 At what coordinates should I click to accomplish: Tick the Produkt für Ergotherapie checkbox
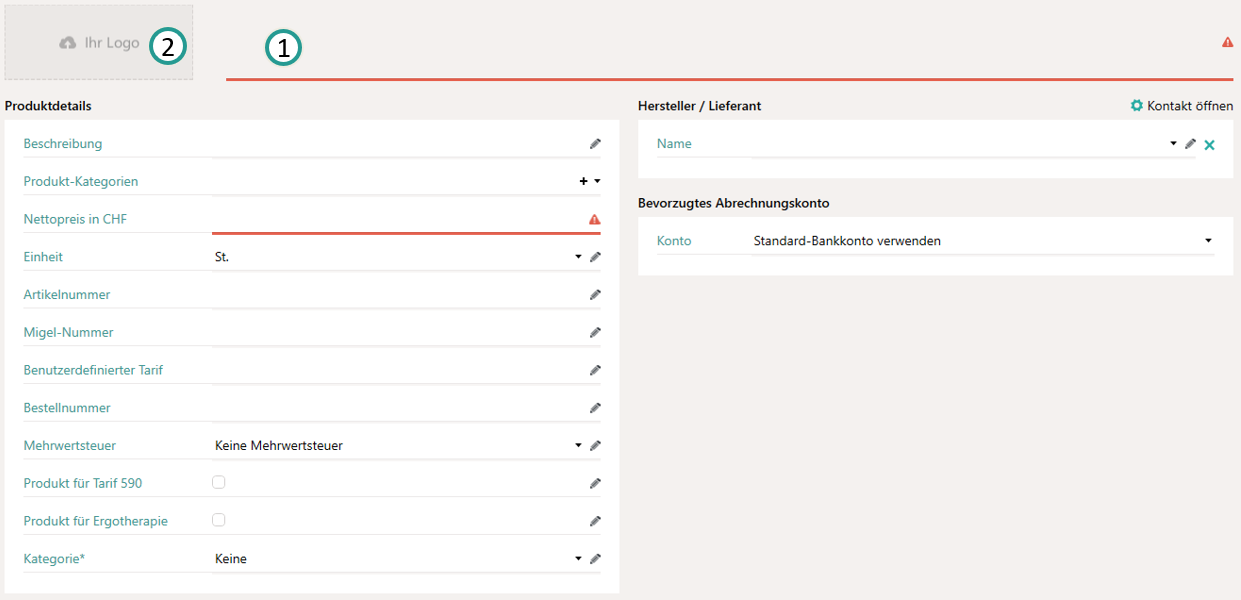[219, 520]
